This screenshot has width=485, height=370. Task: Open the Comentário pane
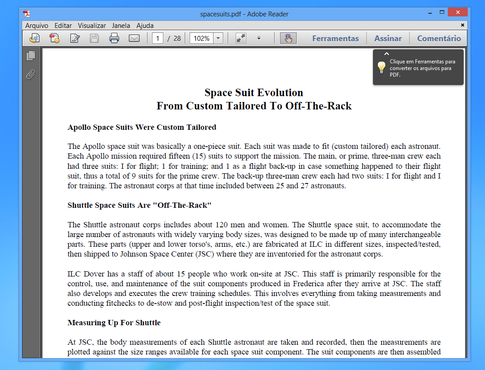point(439,38)
